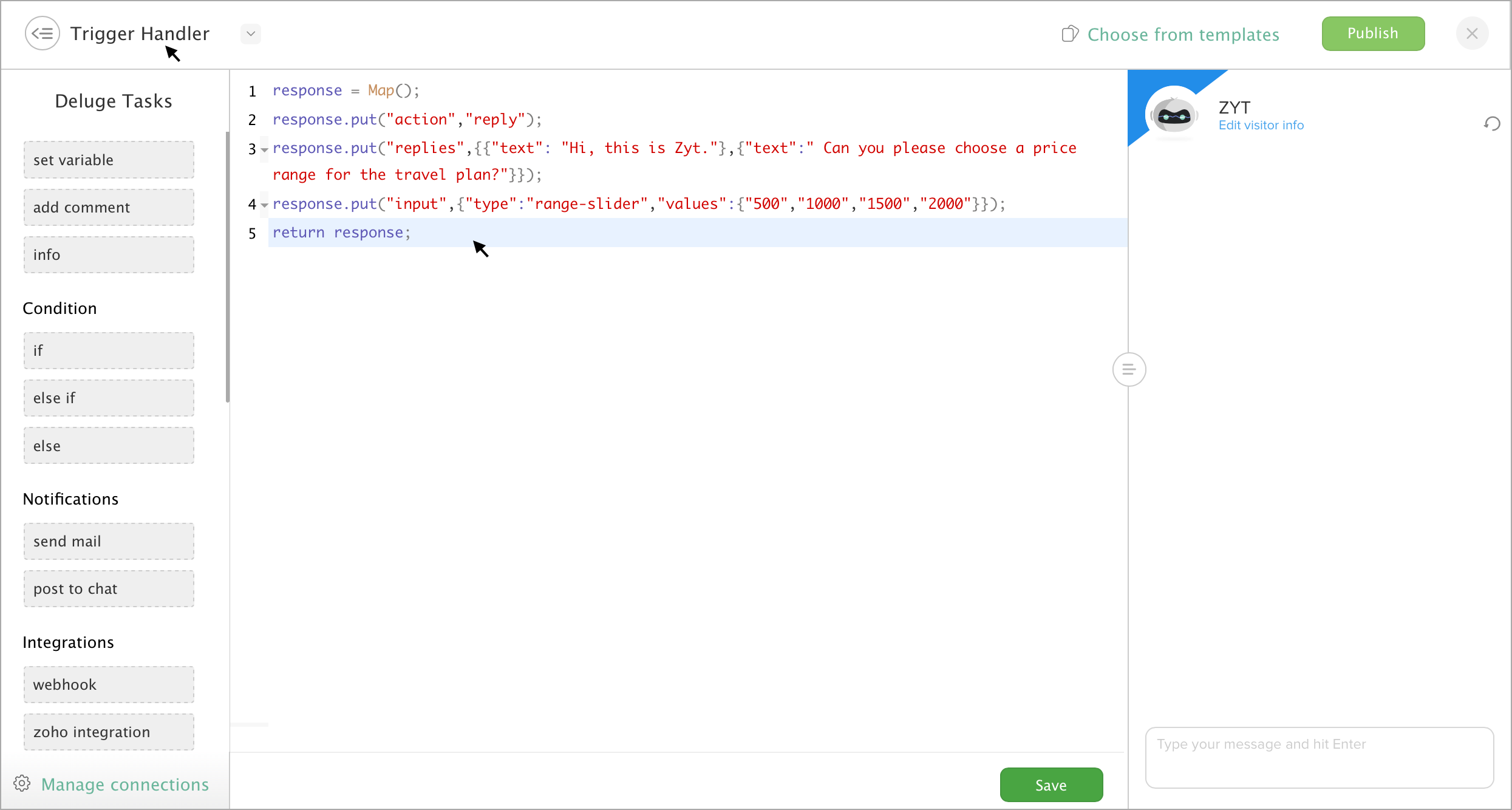Focus the message input box

(x=1320, y=758)
